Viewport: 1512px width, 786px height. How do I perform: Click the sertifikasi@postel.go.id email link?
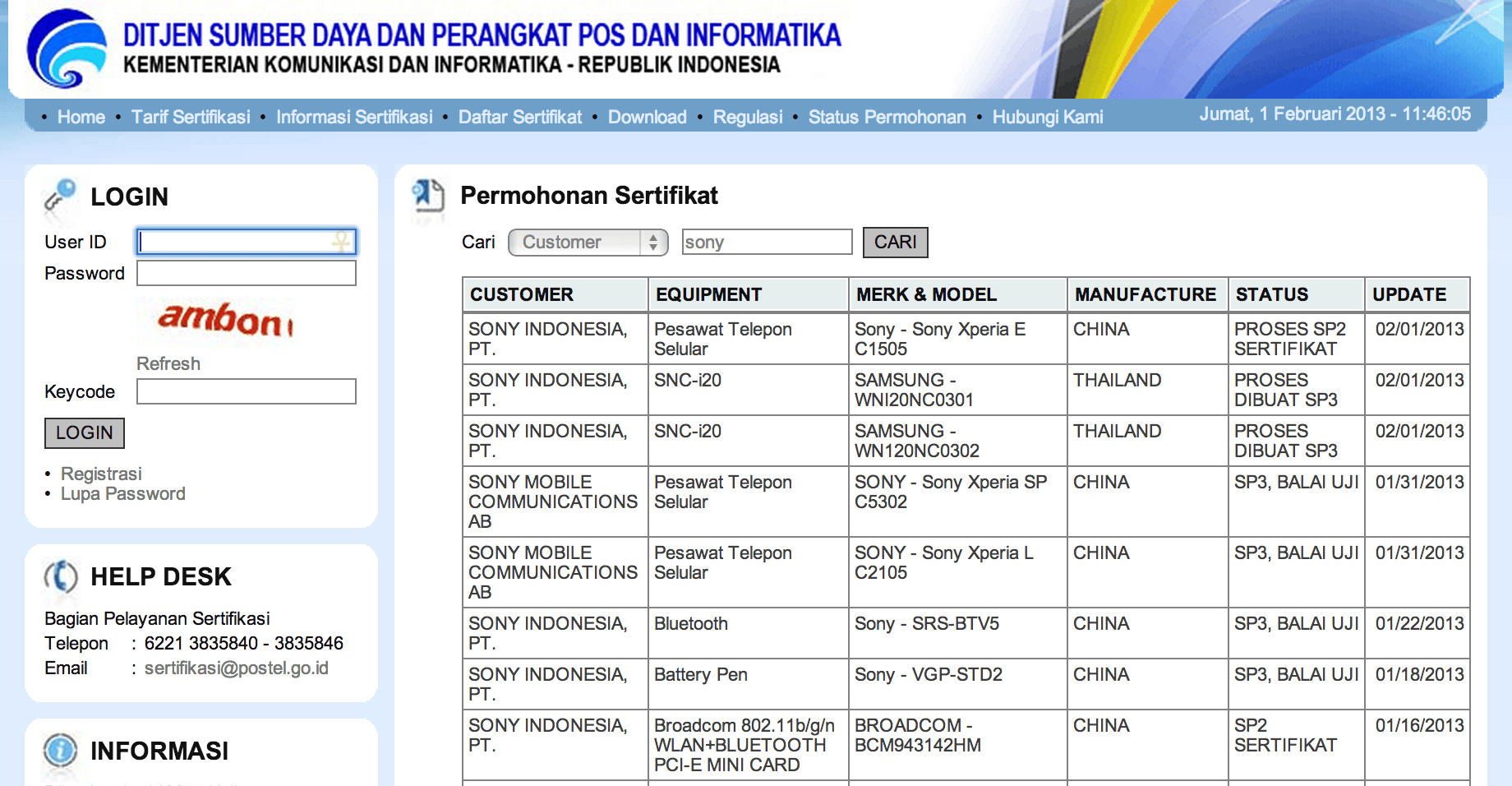point(237,668)
